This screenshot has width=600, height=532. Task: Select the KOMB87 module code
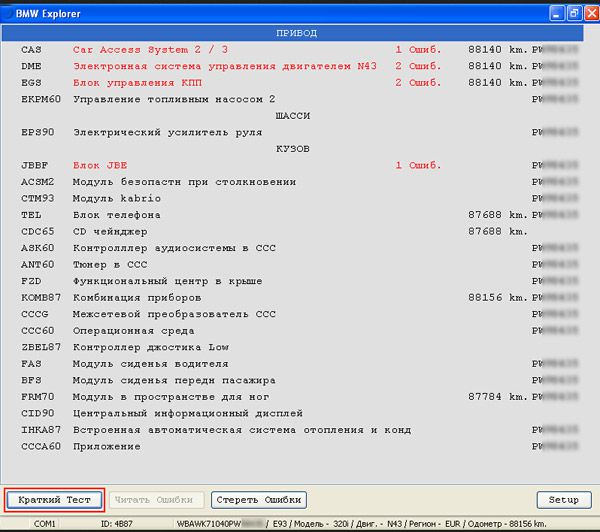click(x=41, y=297)
